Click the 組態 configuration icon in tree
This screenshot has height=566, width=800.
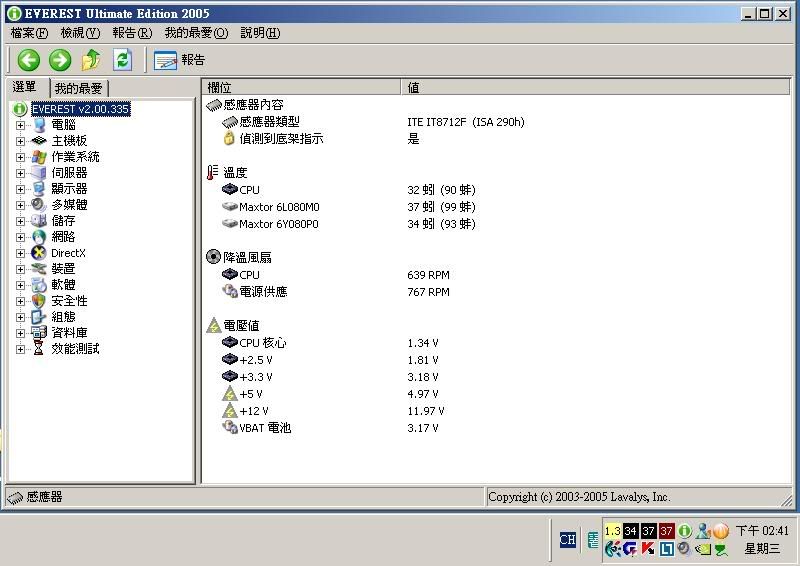pyautogui.click(x=39, y=317)
